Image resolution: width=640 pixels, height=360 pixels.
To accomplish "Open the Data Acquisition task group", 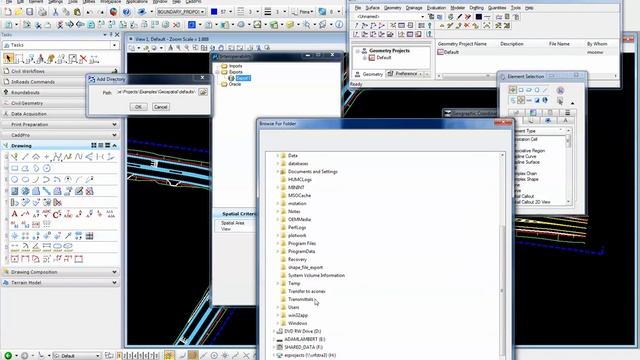I will coord(60,113).
